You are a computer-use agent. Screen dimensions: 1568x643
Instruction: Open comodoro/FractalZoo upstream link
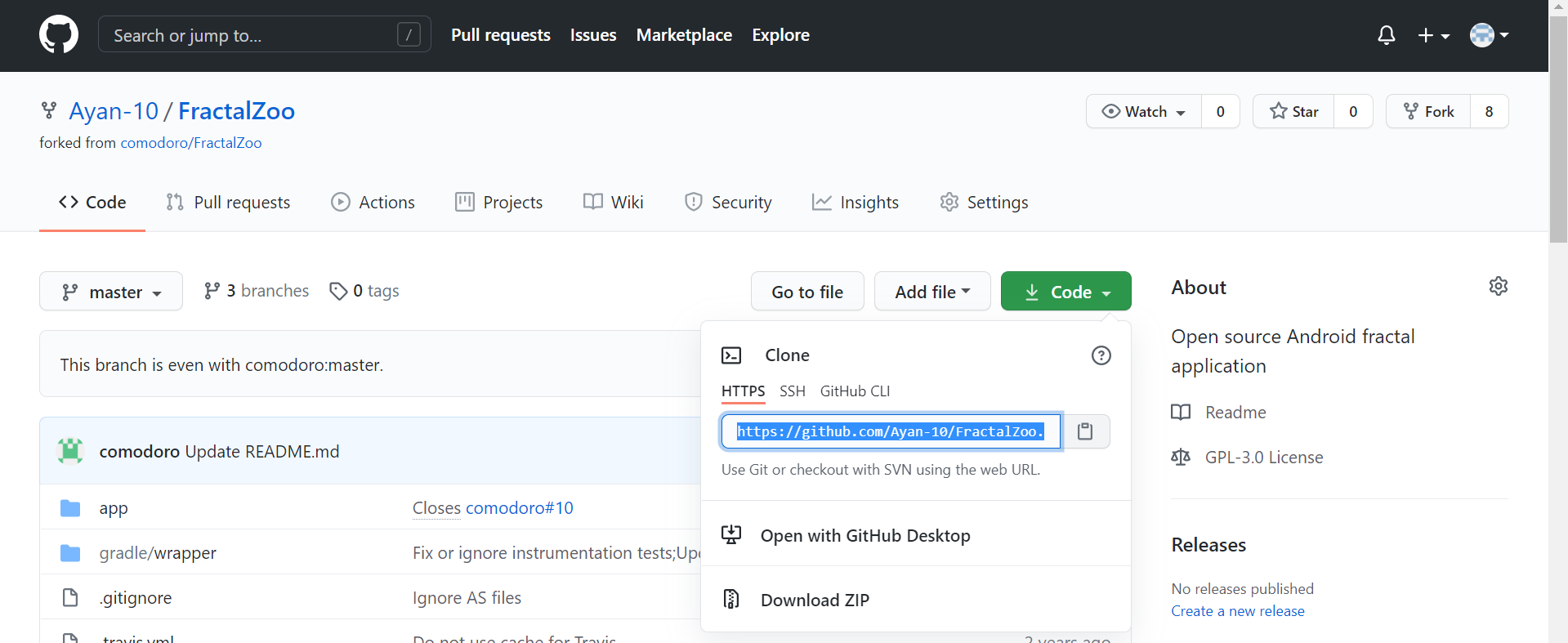[x=191, y=143]
